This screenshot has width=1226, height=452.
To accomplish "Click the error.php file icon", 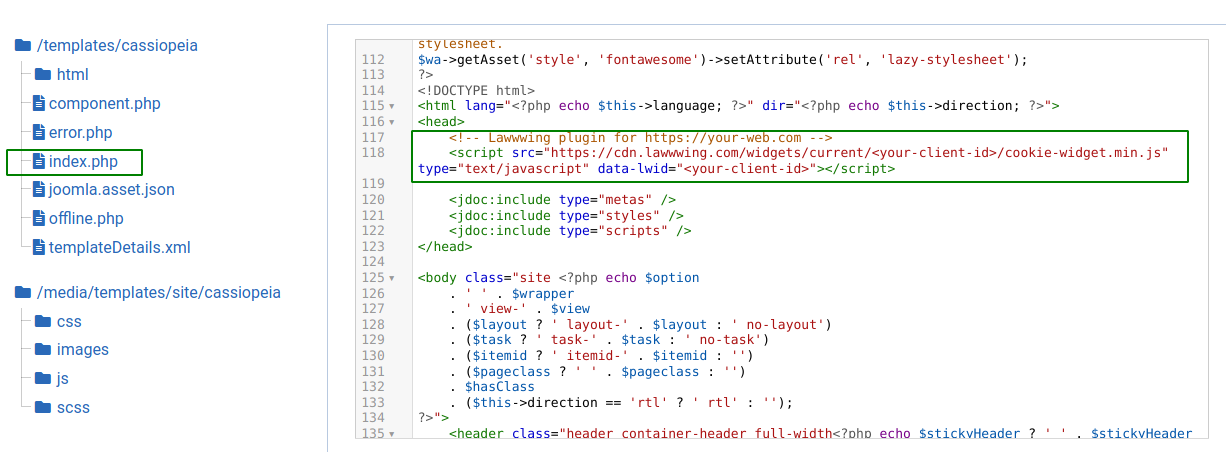I will tap(39, 132).
